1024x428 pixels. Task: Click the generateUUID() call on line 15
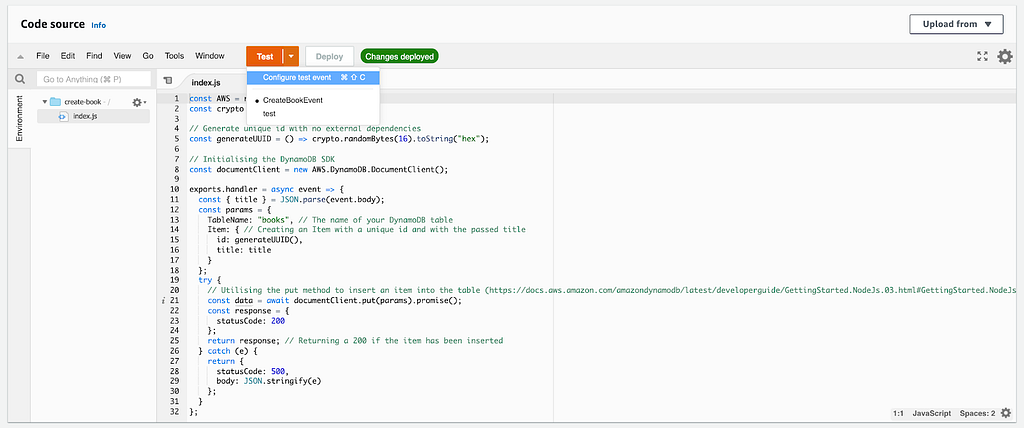coord(268,240)
